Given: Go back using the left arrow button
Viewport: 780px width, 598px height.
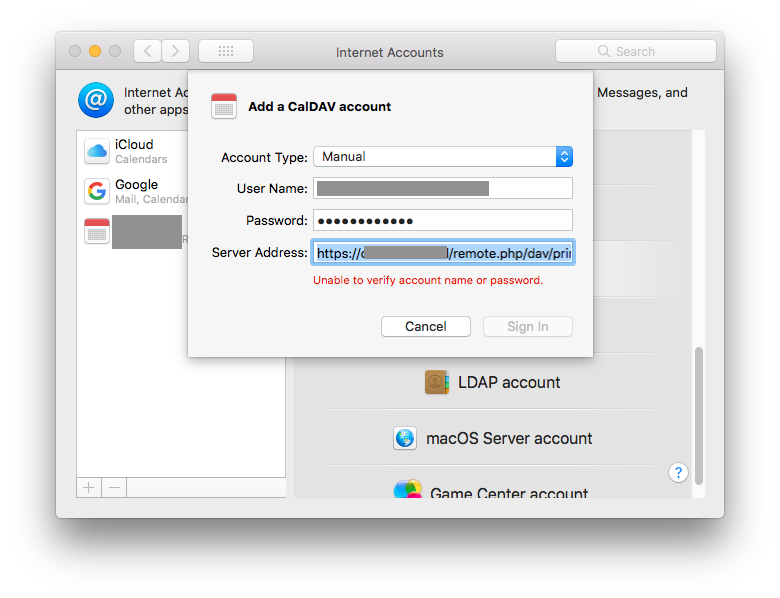Looking at the screenshot, I should [x=147, y=51].
